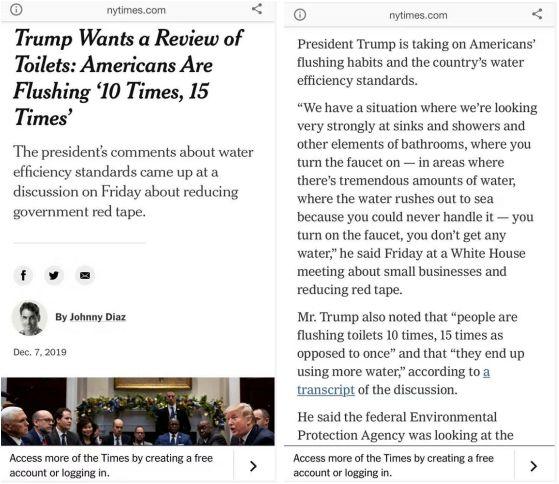The height and width of the screenshot is (484, 559).
Task: Share article via Twitter icon
Action: coord(54,275)
